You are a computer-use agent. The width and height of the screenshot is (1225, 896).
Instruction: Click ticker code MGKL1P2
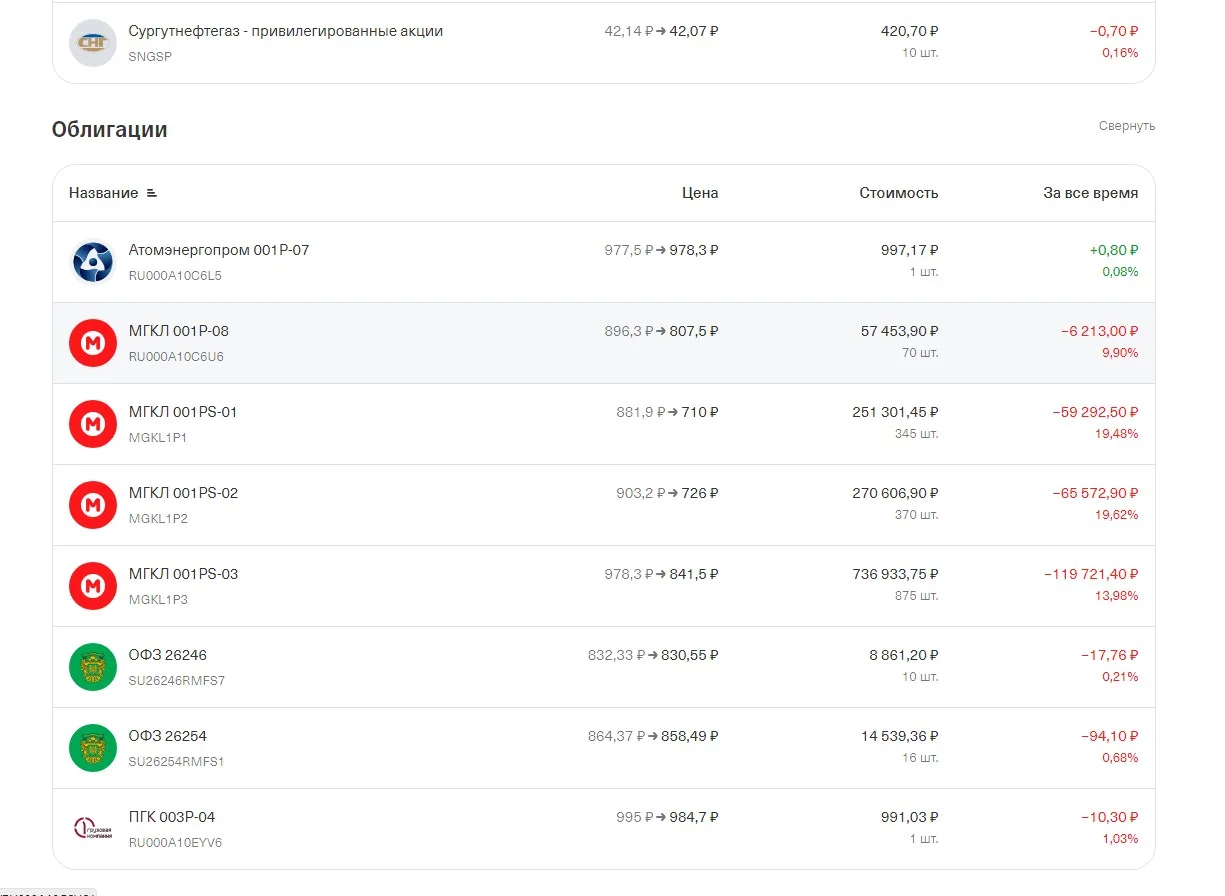158,519
